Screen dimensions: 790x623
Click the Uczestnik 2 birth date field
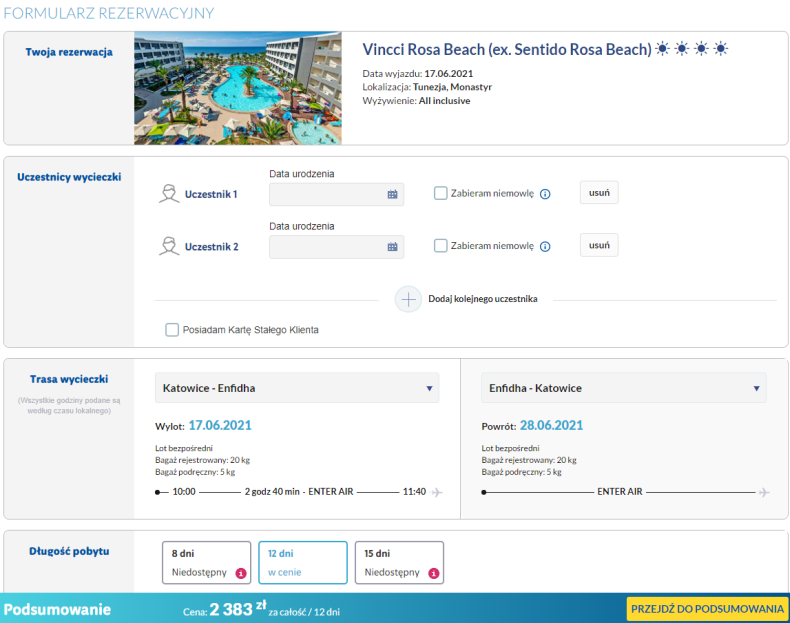coord(337,247)
